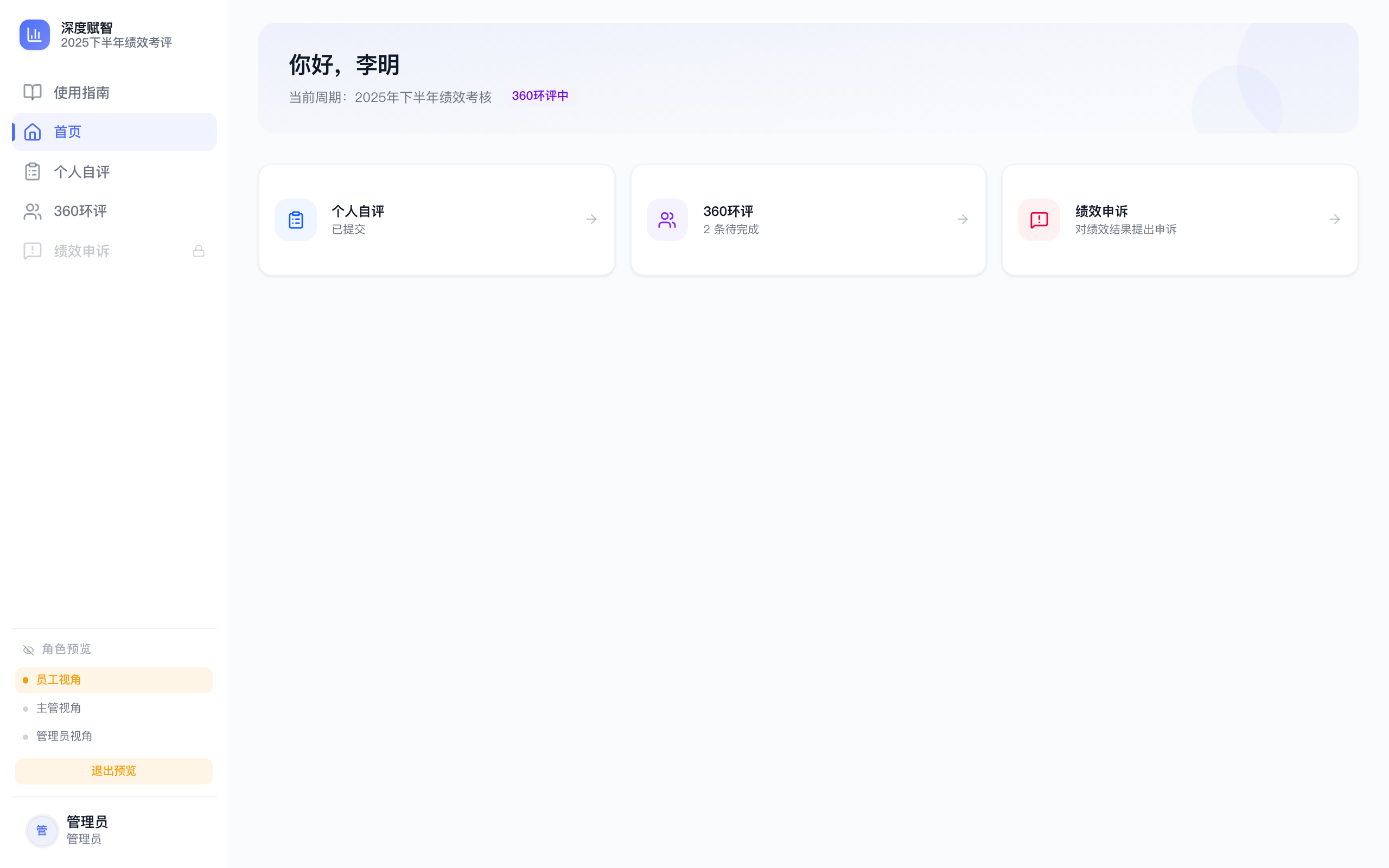Screen dimensions: 1389x868
Task: Open the 360环评 card via its arrow
Action: [x=962, y=219]
